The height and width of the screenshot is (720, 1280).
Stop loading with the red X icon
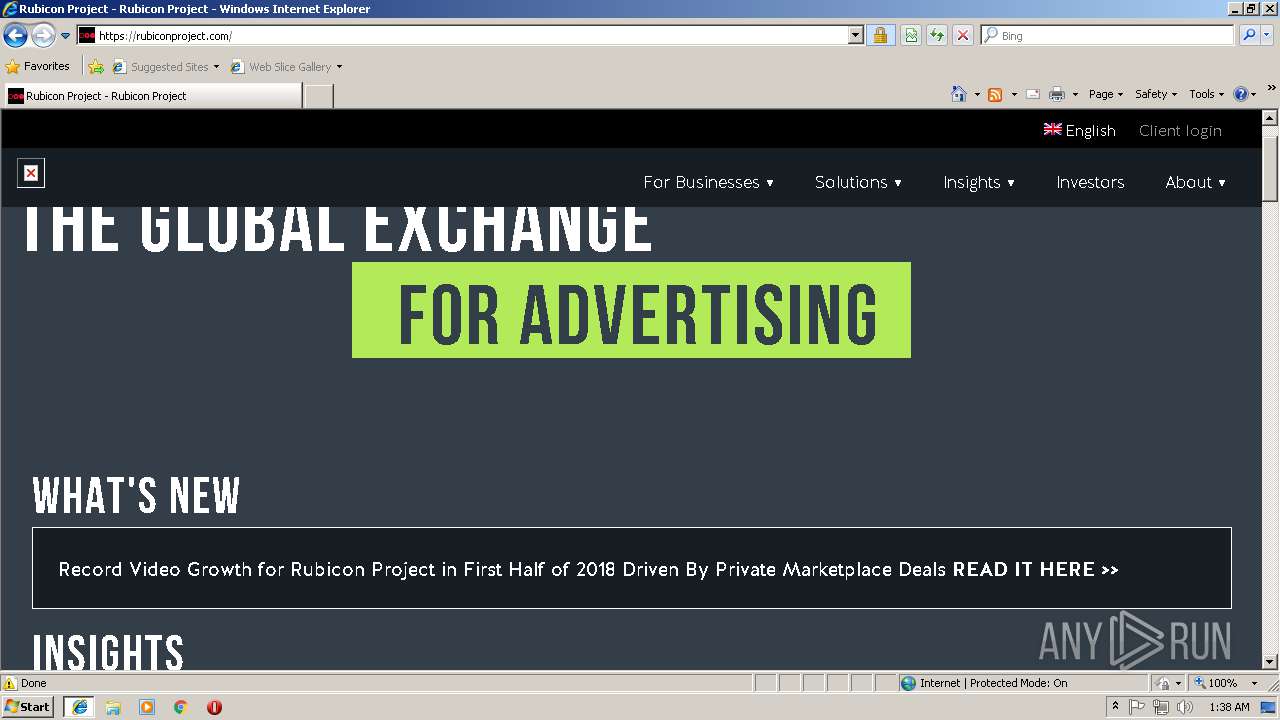[963, 36]
